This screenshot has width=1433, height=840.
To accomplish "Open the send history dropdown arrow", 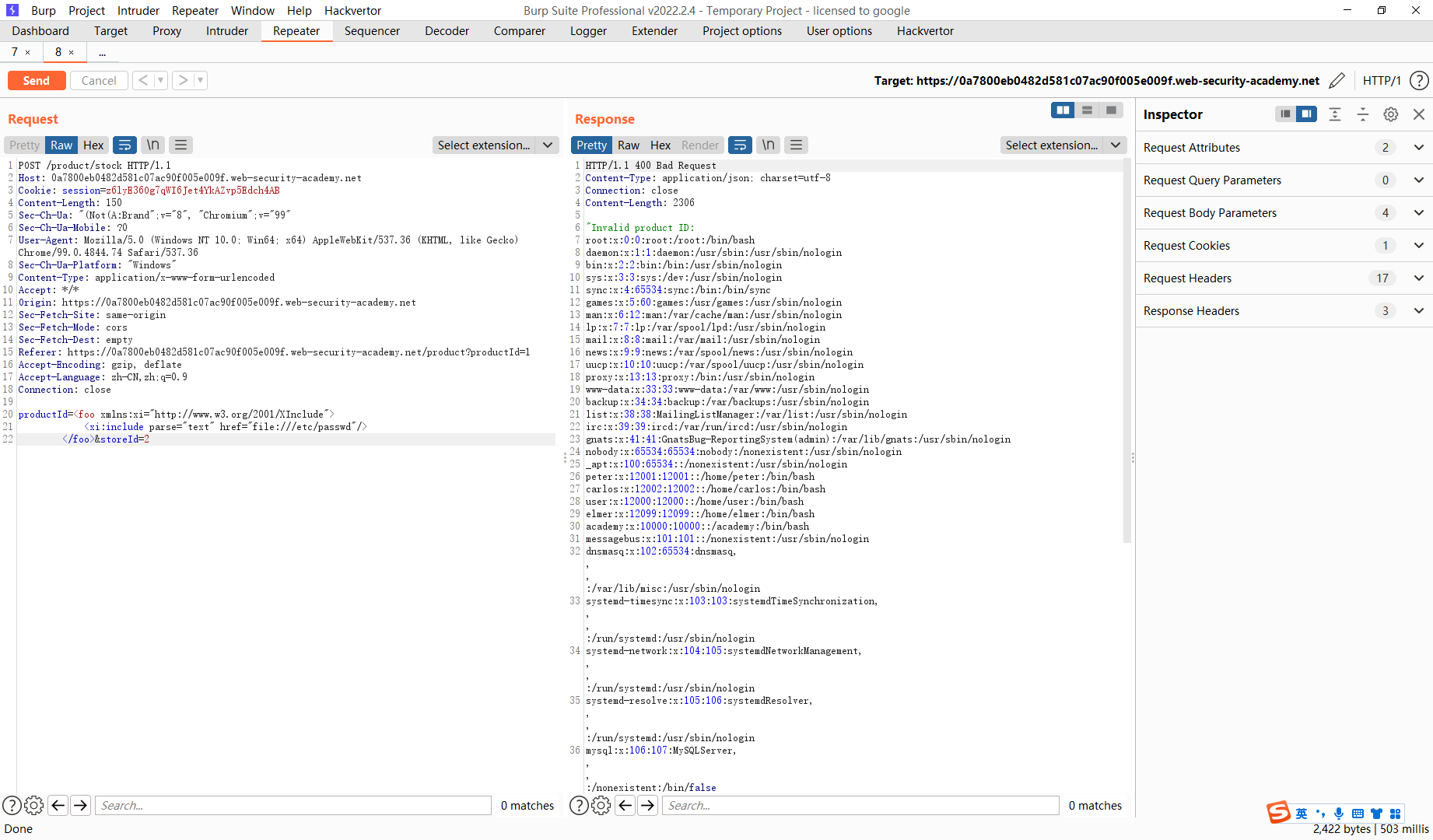I will point(161,80).
